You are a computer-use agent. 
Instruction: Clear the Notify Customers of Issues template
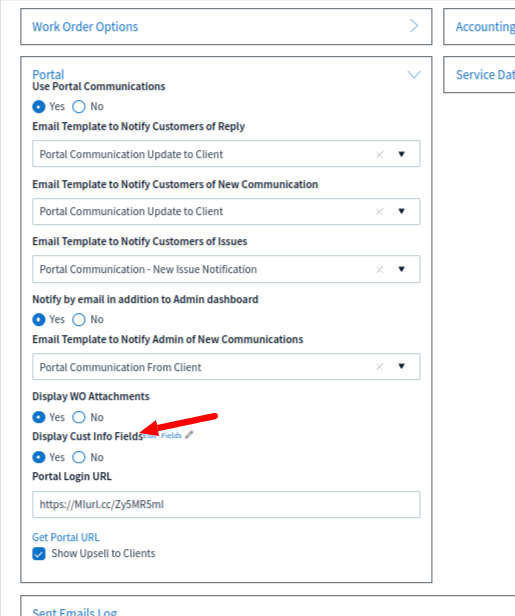[x=379, y=270]
